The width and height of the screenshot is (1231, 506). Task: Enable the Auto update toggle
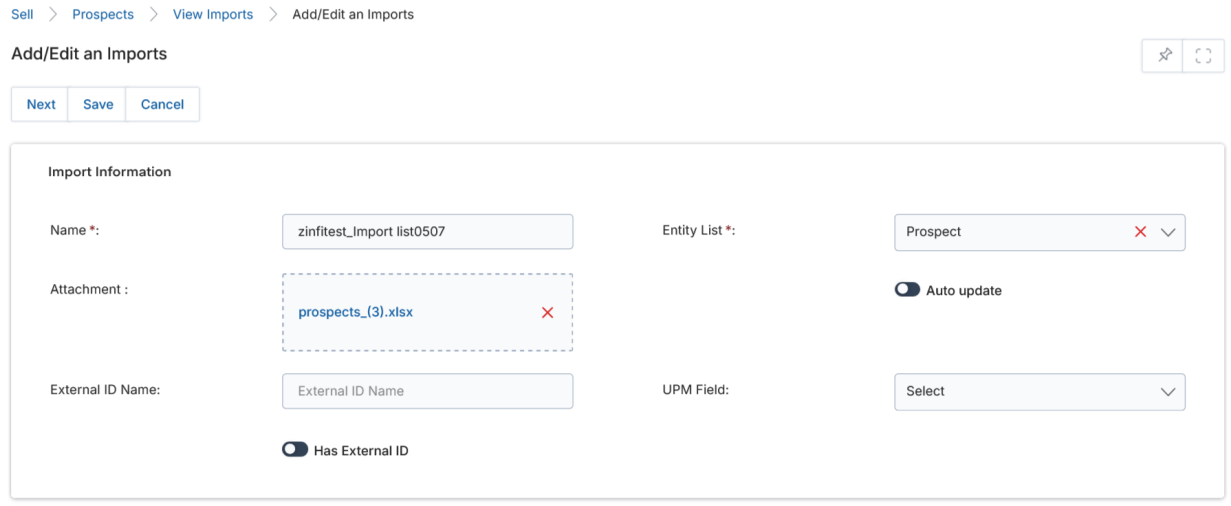point(907,290)
